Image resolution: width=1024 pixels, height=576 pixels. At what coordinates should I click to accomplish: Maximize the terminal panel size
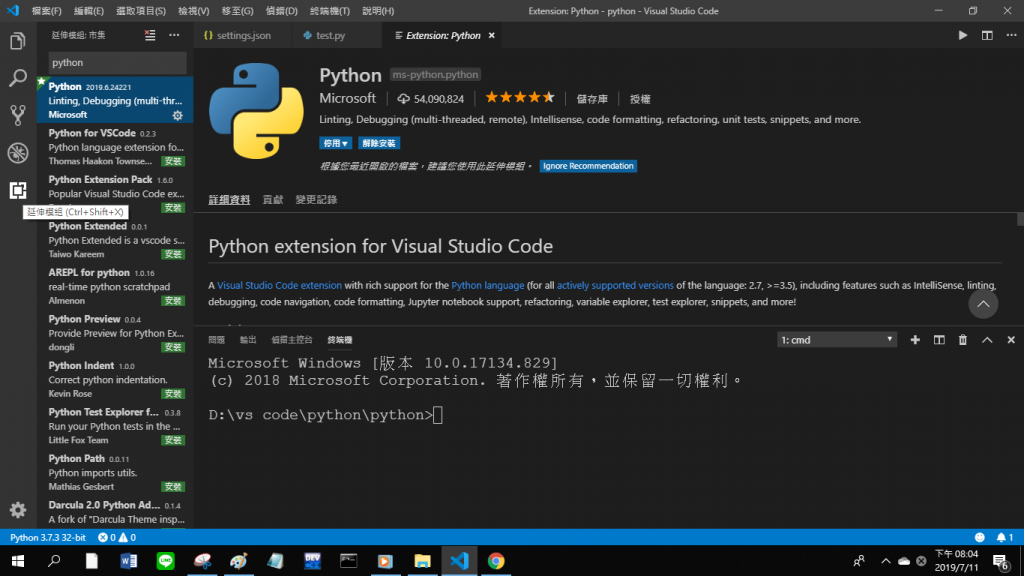(x=987, y=340)
